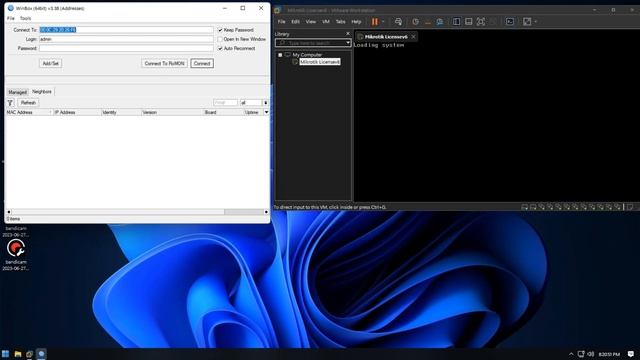Select Mikrotik Licensev6 in the Library tree

point(320,62)
